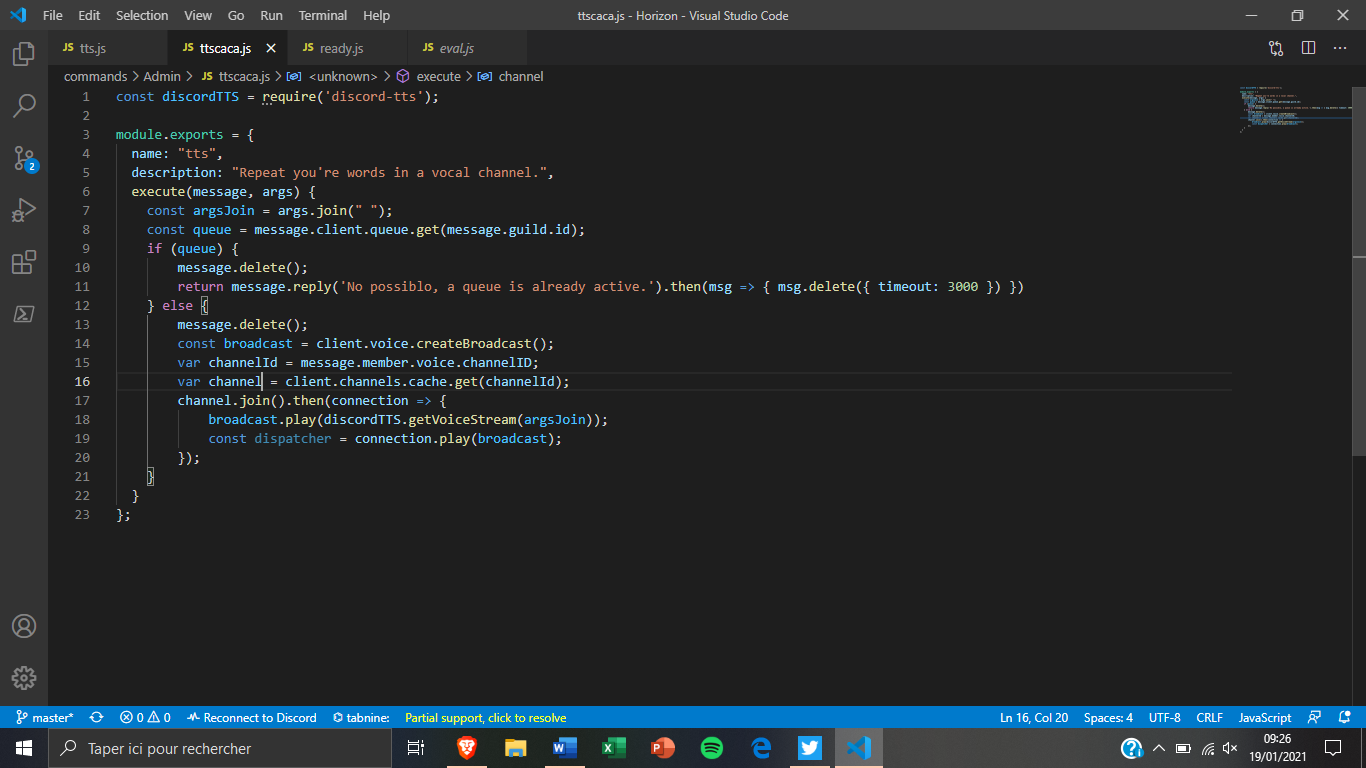Open the File menu
Viewport: 1366px width, 768px height.
click(x=53, y=16)
